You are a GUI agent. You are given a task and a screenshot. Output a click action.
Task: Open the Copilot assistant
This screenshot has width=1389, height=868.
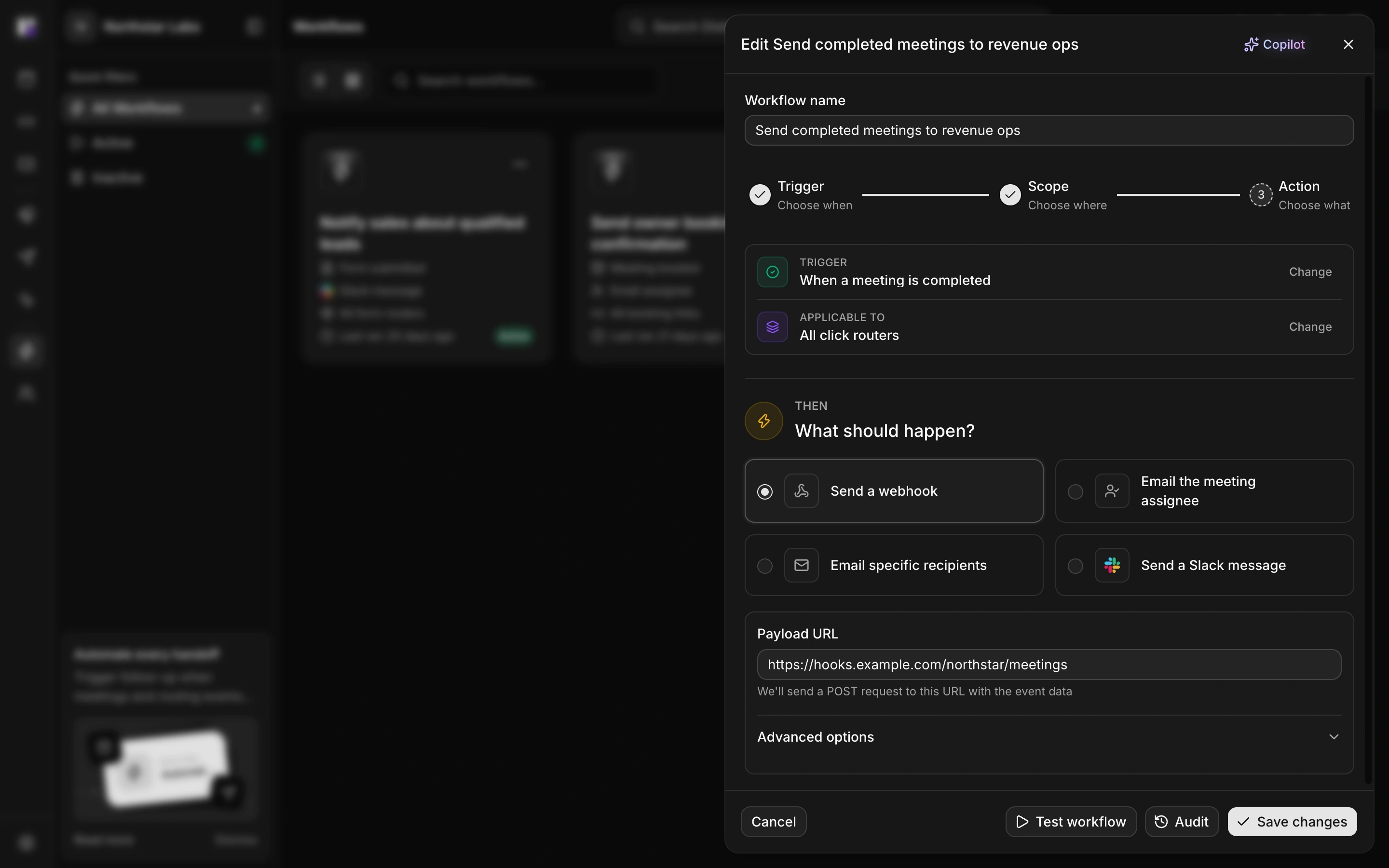click(1274, 44)
